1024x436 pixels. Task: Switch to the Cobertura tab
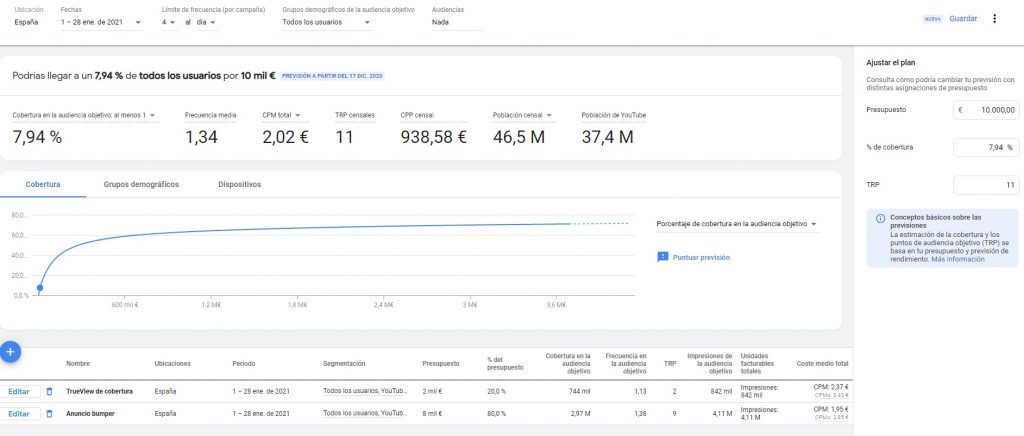[x=43, y=185]
